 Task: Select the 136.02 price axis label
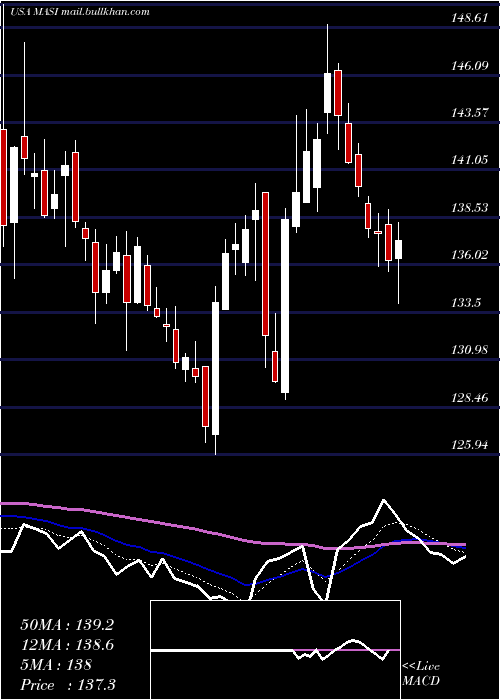point(470,255)
